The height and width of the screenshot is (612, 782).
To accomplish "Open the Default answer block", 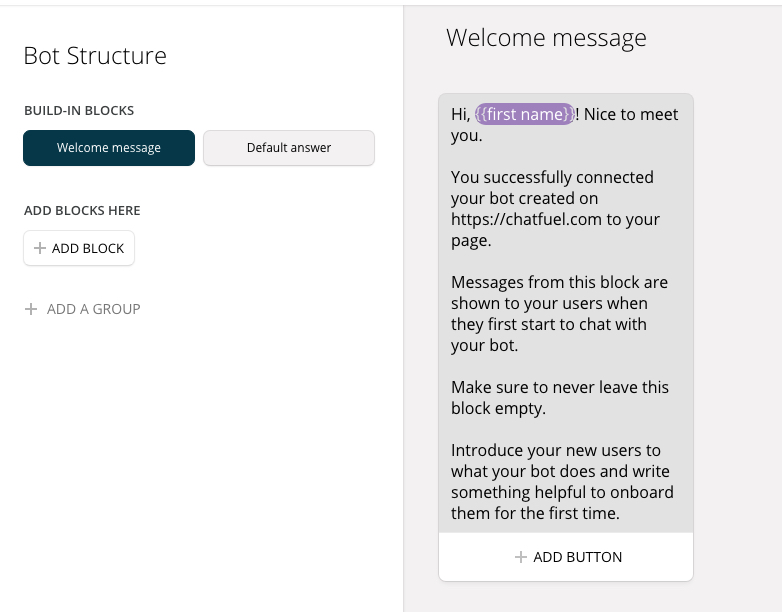I will coord(289,148).
